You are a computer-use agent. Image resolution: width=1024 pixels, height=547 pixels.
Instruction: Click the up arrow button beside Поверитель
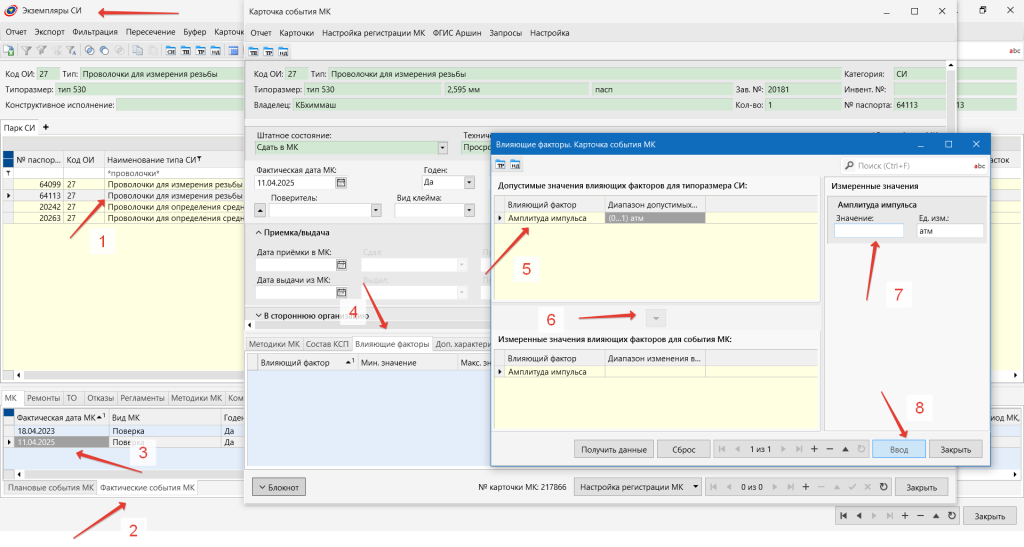pos(261,210)
